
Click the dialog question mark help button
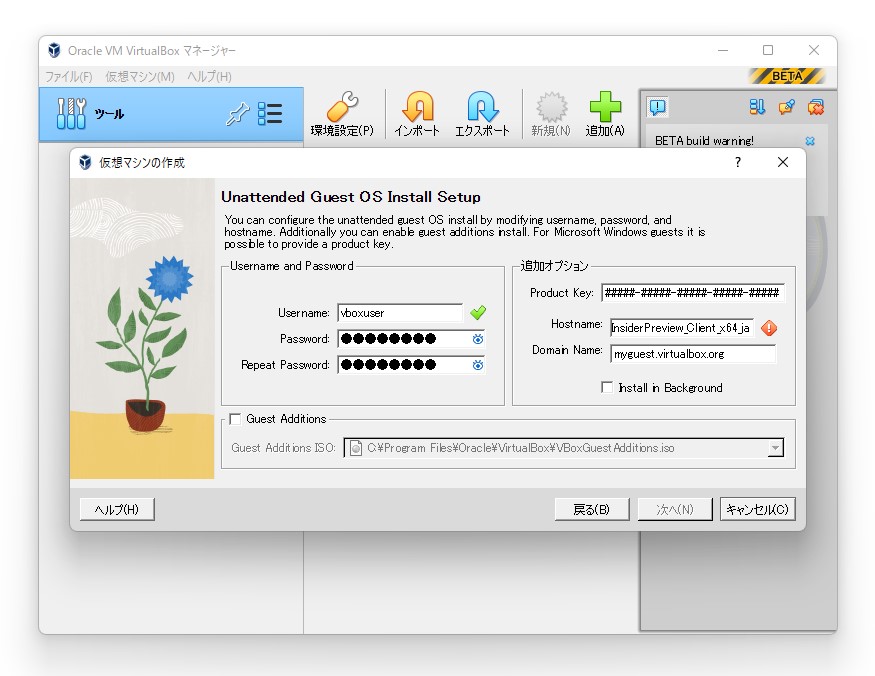click(x=738, y=162)
